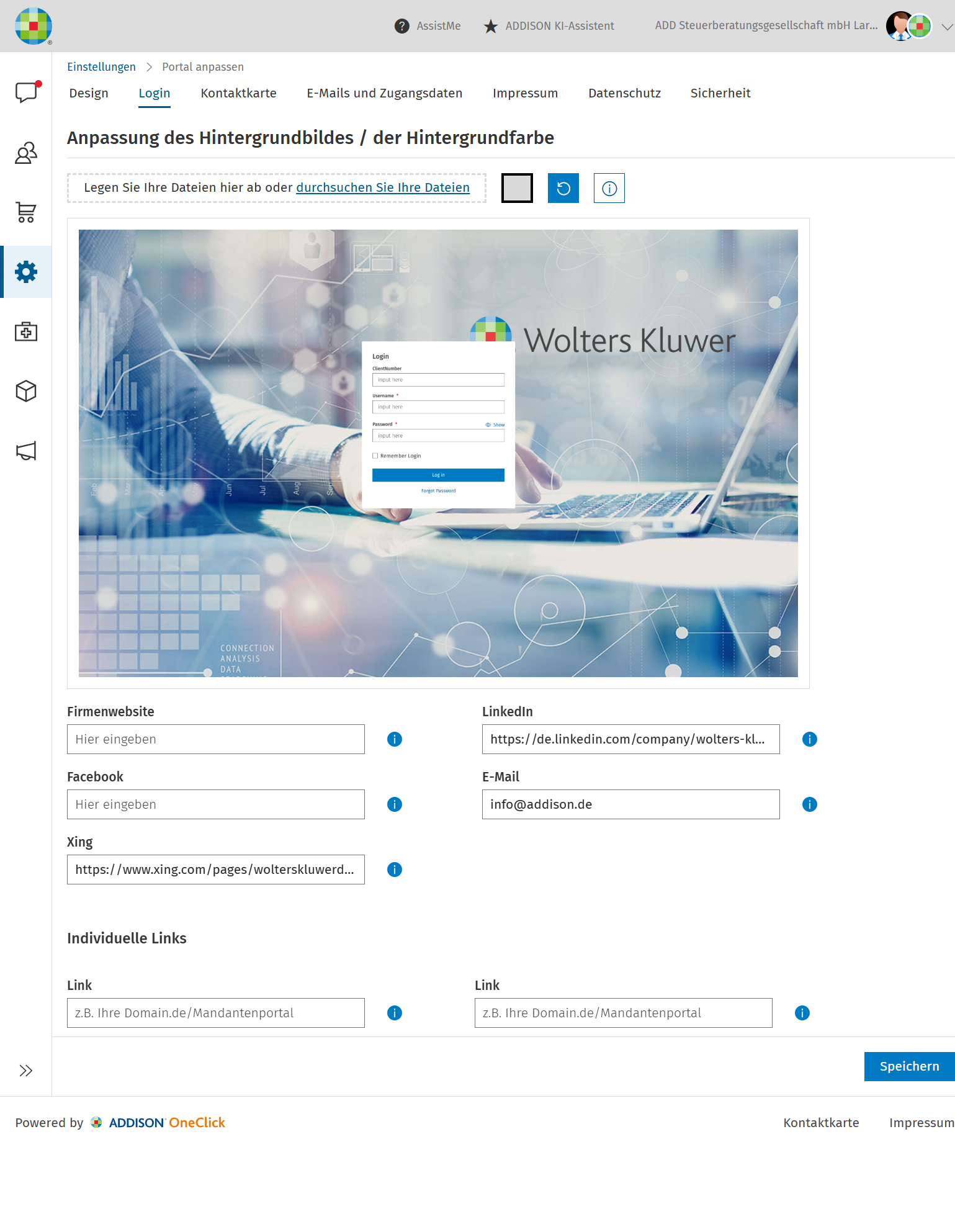
Task: Click the E-Mail input field
Action: [x=631, y=804]
